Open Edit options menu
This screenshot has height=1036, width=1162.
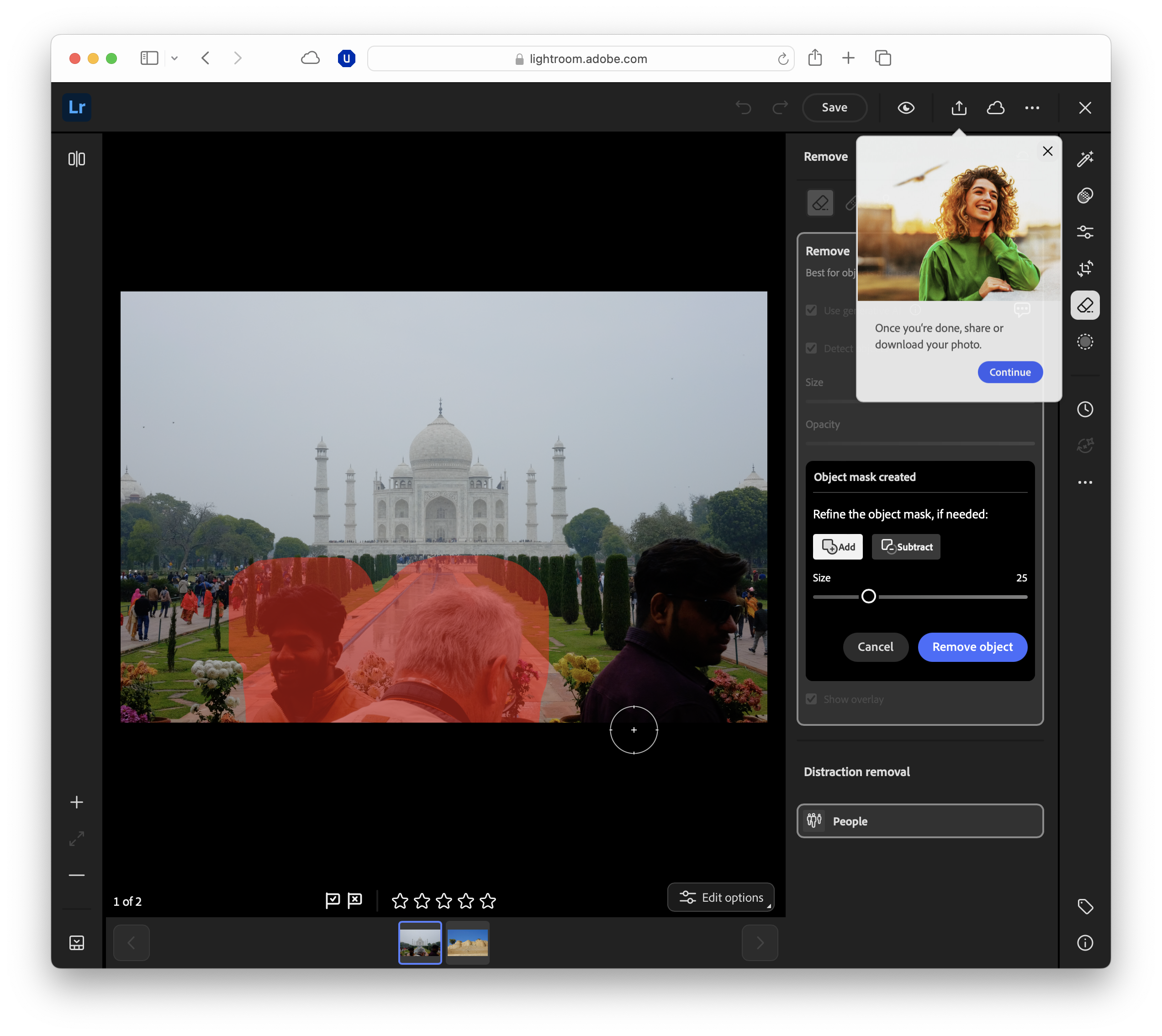click(720, 897)
